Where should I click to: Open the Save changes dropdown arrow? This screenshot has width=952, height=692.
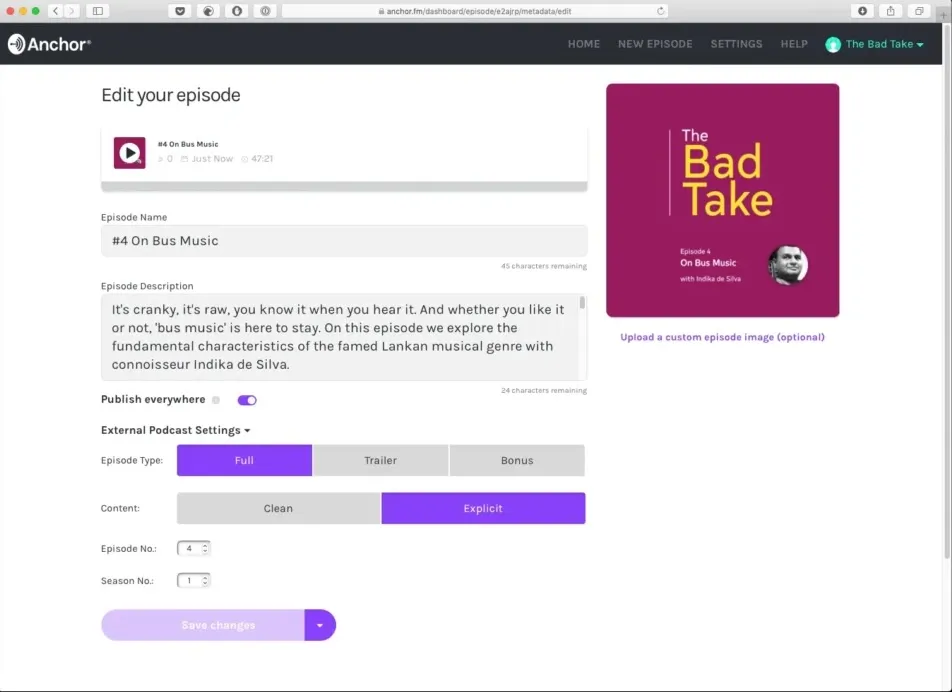pyautogui.click(x=320, y=625)
